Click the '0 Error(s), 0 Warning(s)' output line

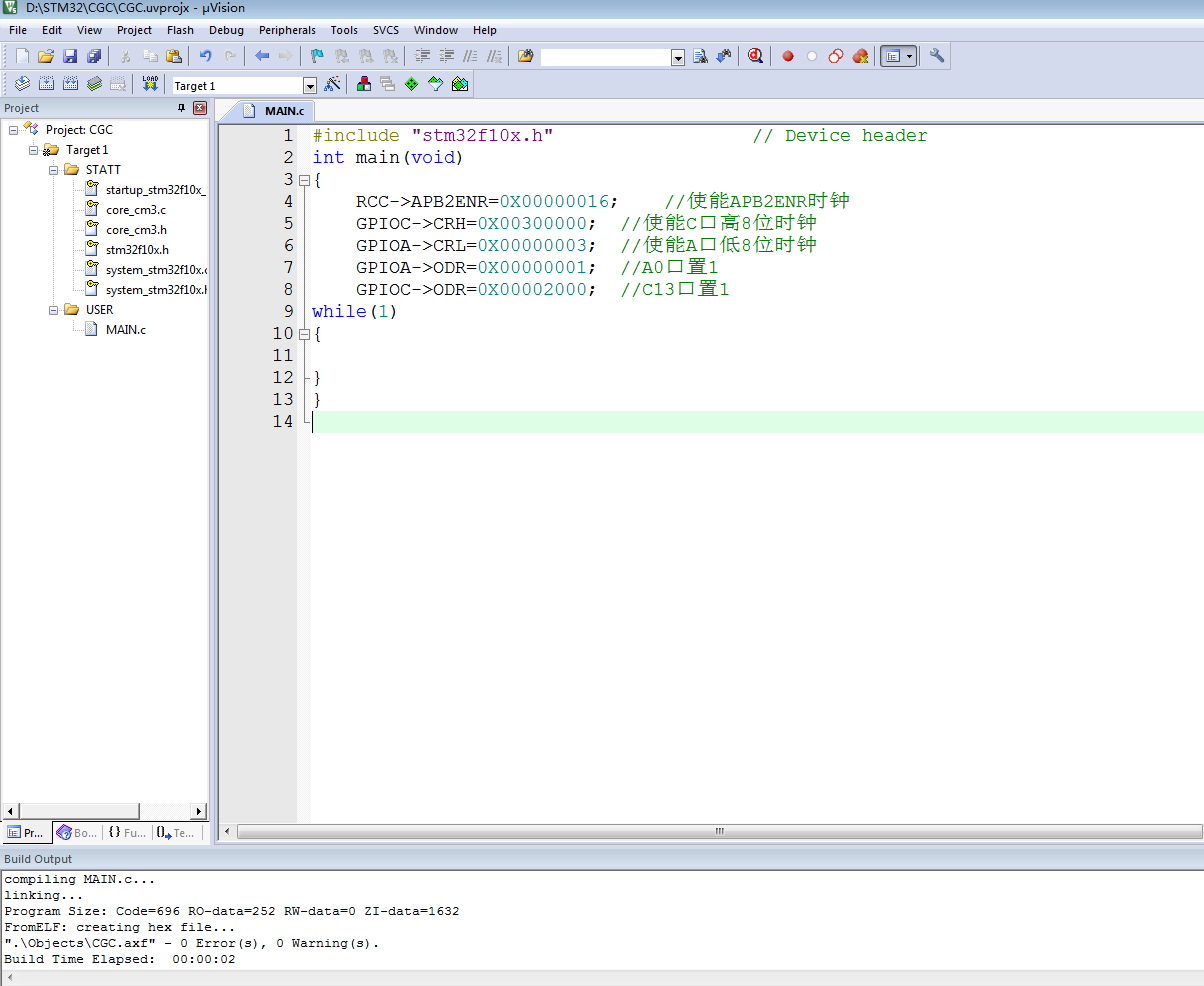pos(192,943)
